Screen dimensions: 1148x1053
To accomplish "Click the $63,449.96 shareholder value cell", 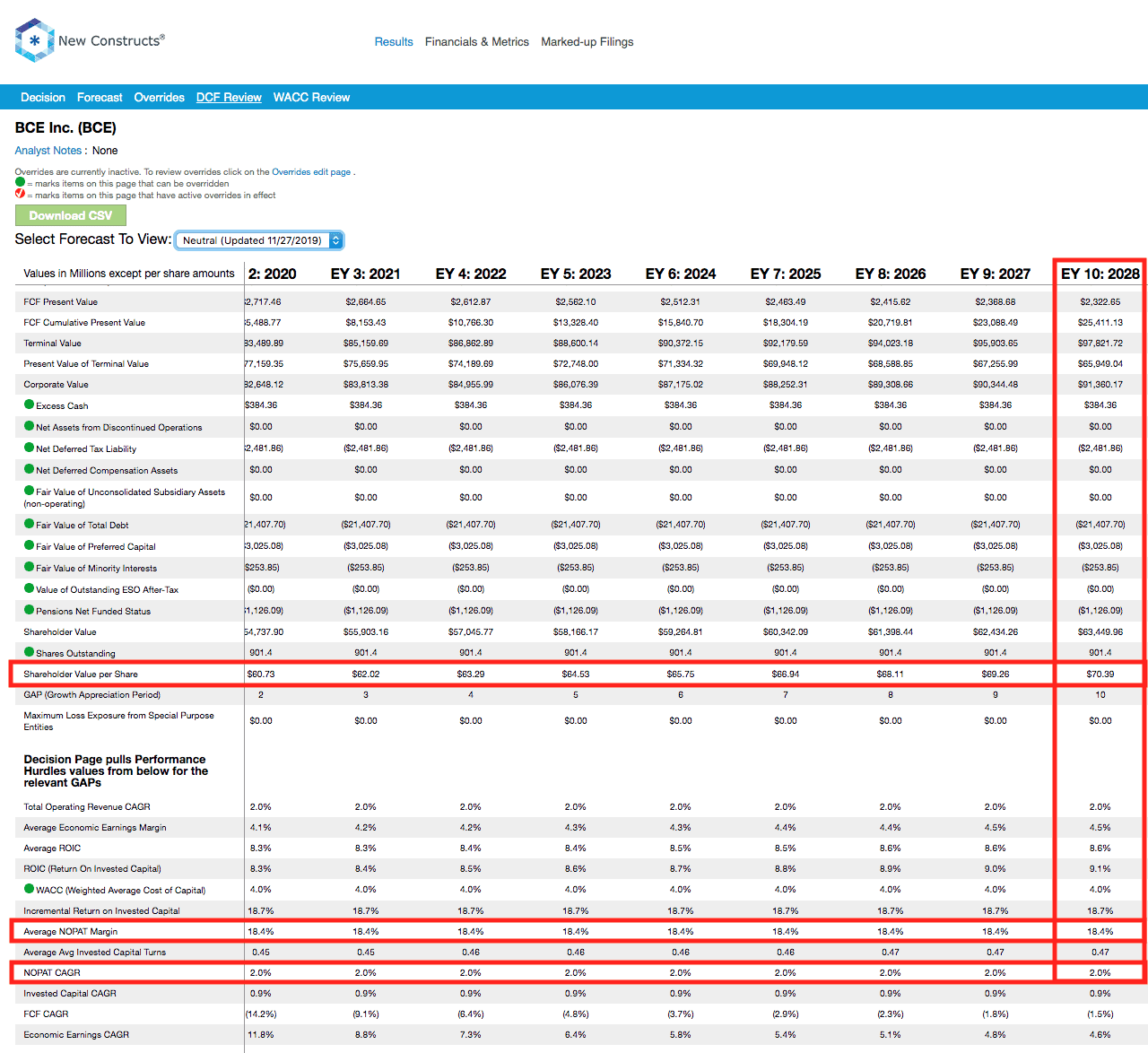I will [1100, 631].
